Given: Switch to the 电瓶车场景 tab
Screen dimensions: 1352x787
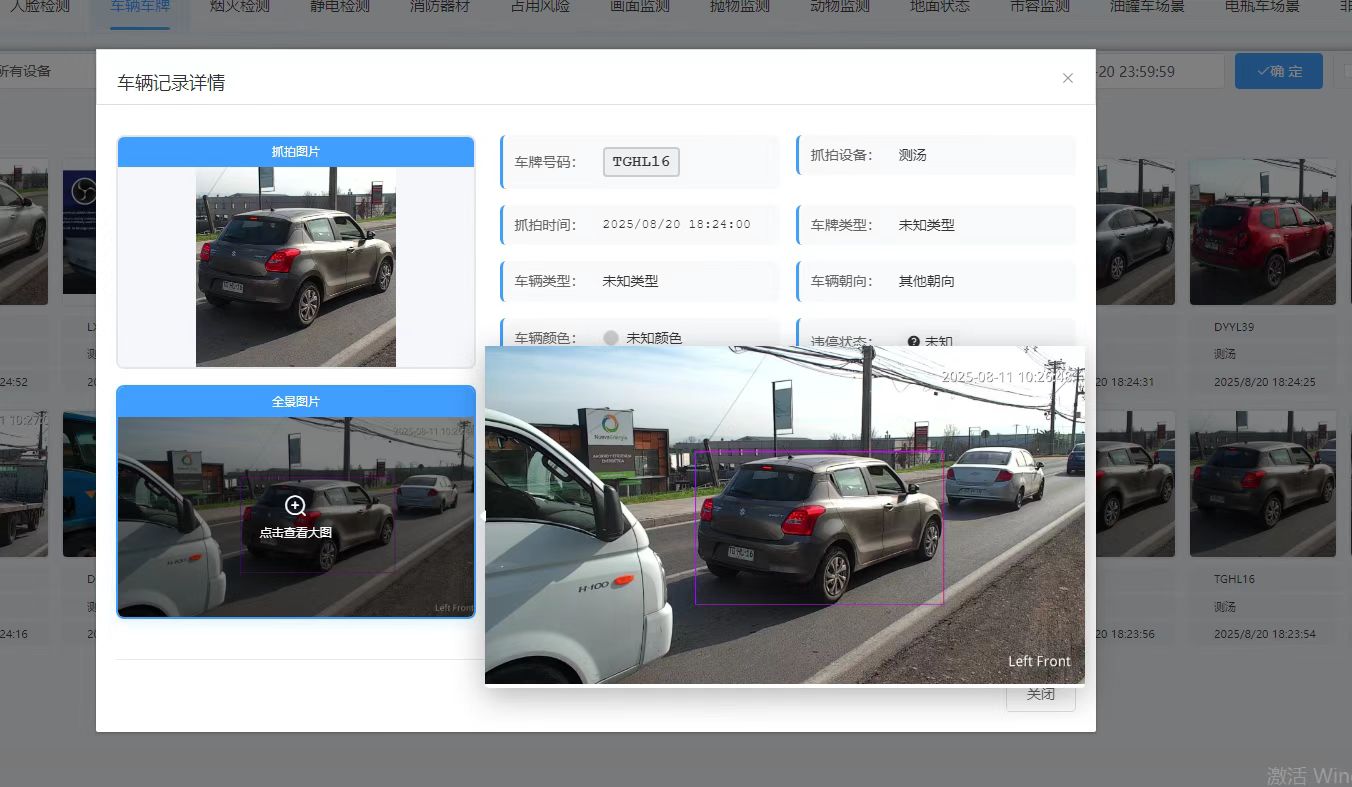Looking at the screenshot, I should point(1262,6).
